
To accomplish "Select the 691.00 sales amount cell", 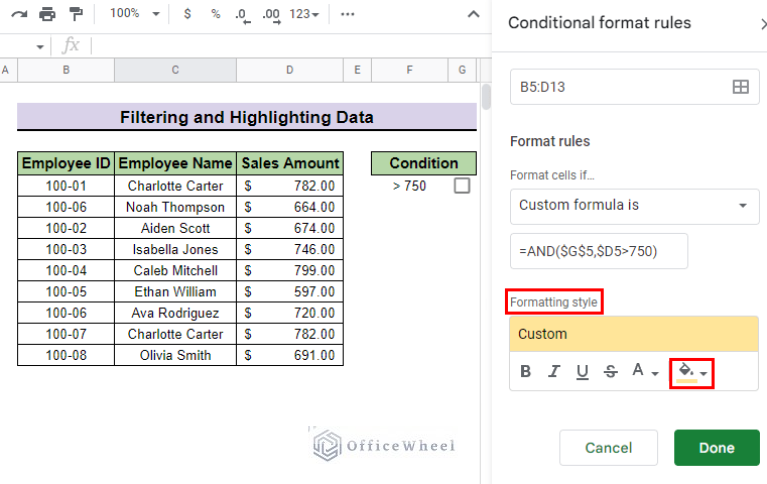I will pyautogui.click(x=290, y=355).
